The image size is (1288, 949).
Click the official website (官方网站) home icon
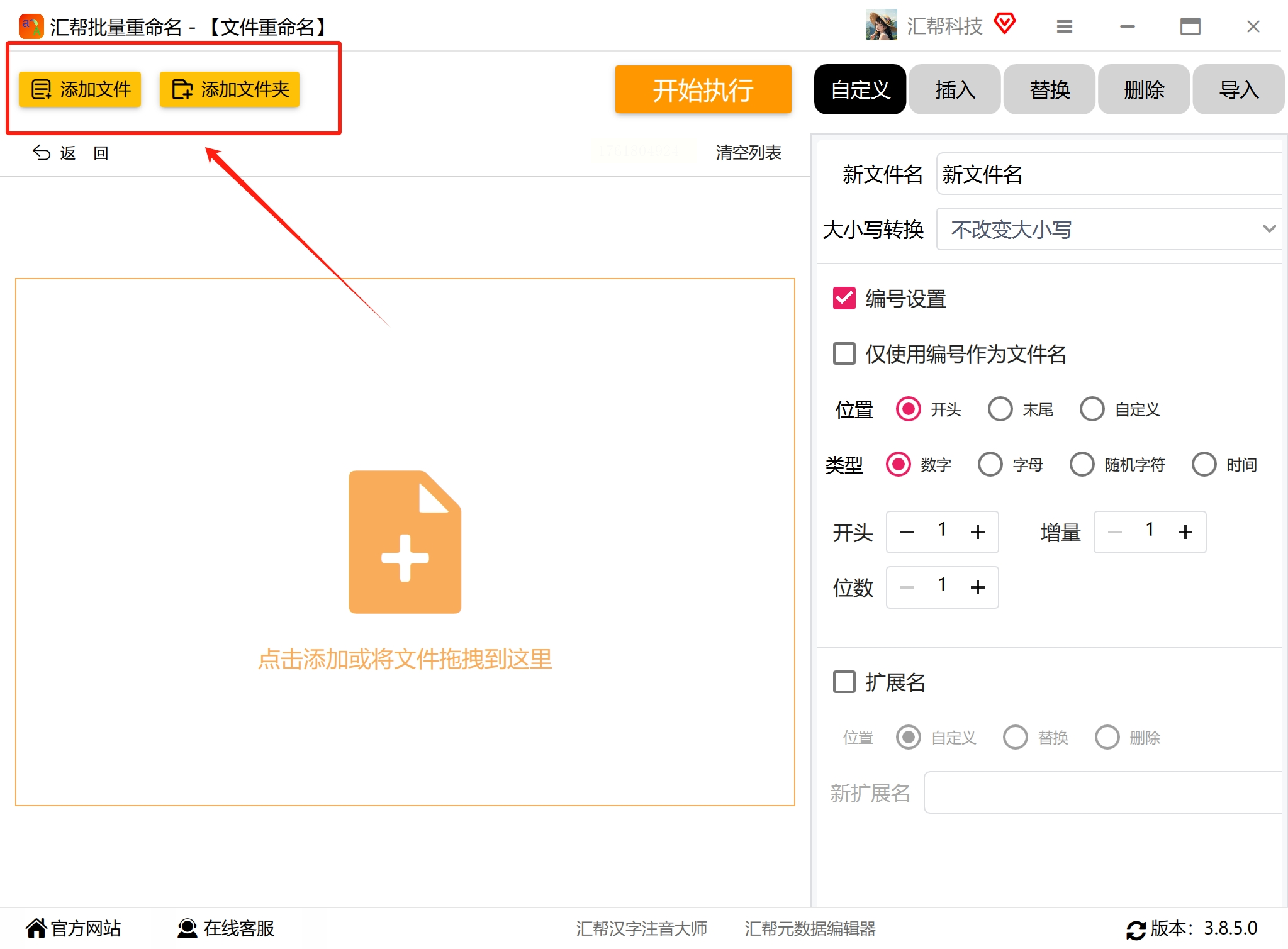pos(36,928)
